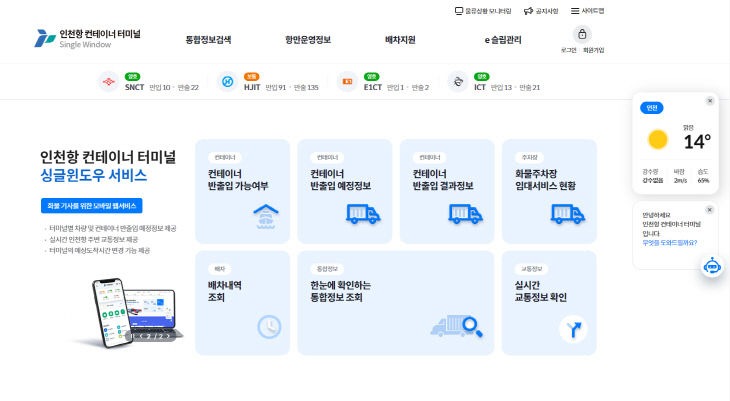The height and width of the screenshot is (401, 730).
Task: Open the 컨테이너 반출입 가능여부 card
Action: (x=242, y=191)
